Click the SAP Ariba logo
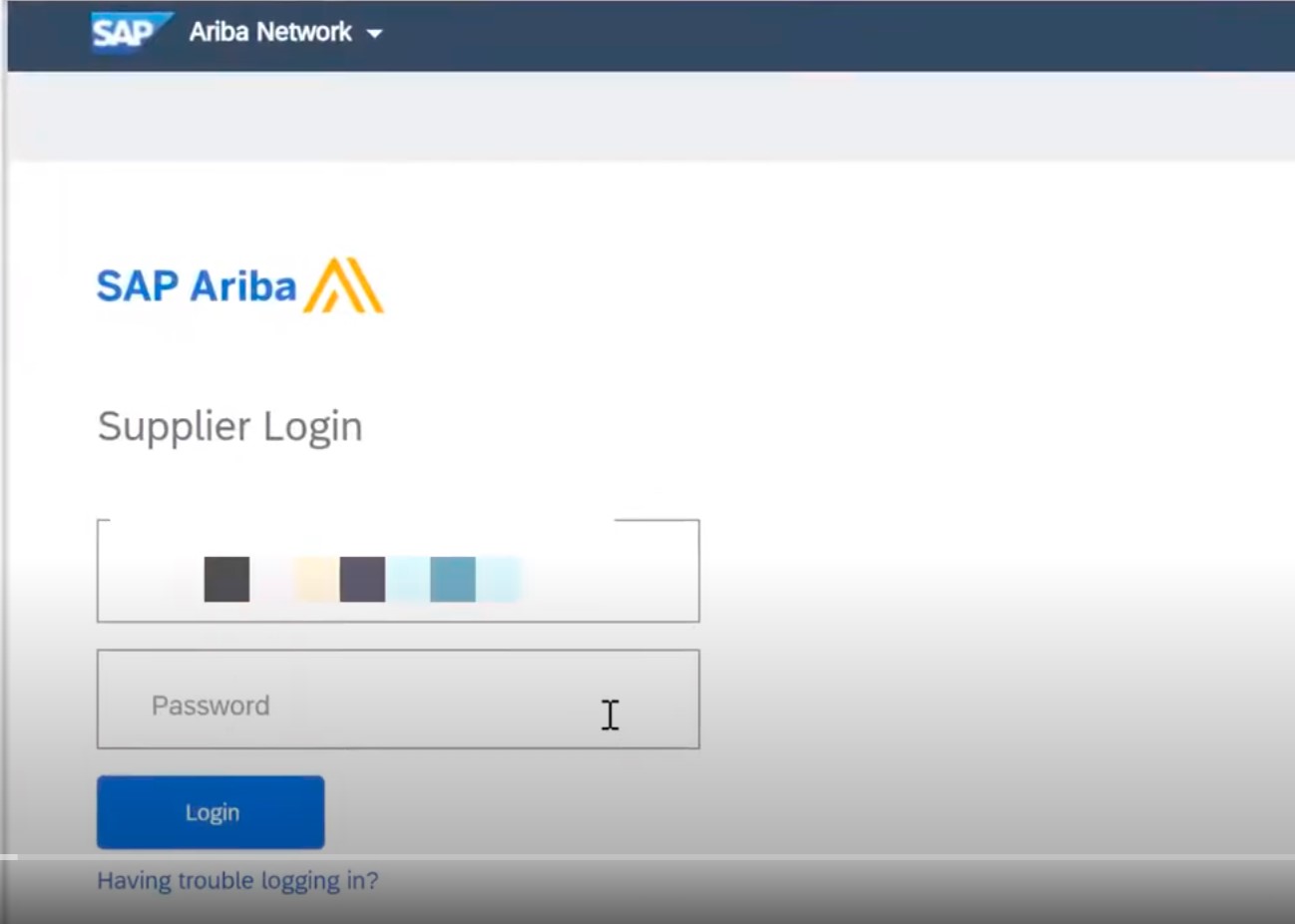This screenshot has width=1295, height=924. click(239, 285)
